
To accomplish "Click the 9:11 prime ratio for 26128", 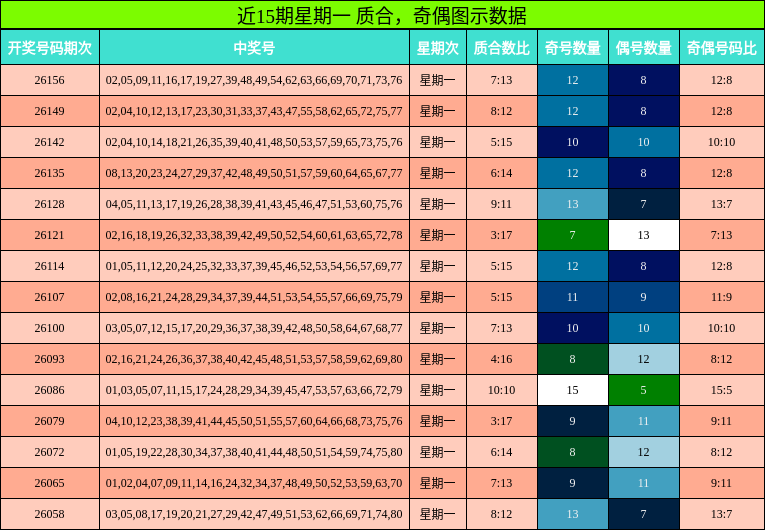I will 502,204.
